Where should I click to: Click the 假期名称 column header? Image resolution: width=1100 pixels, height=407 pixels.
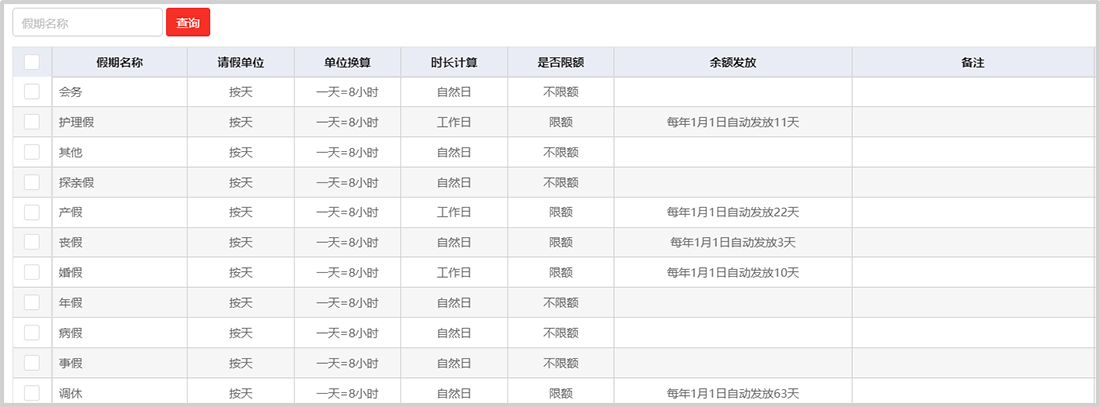119,62
